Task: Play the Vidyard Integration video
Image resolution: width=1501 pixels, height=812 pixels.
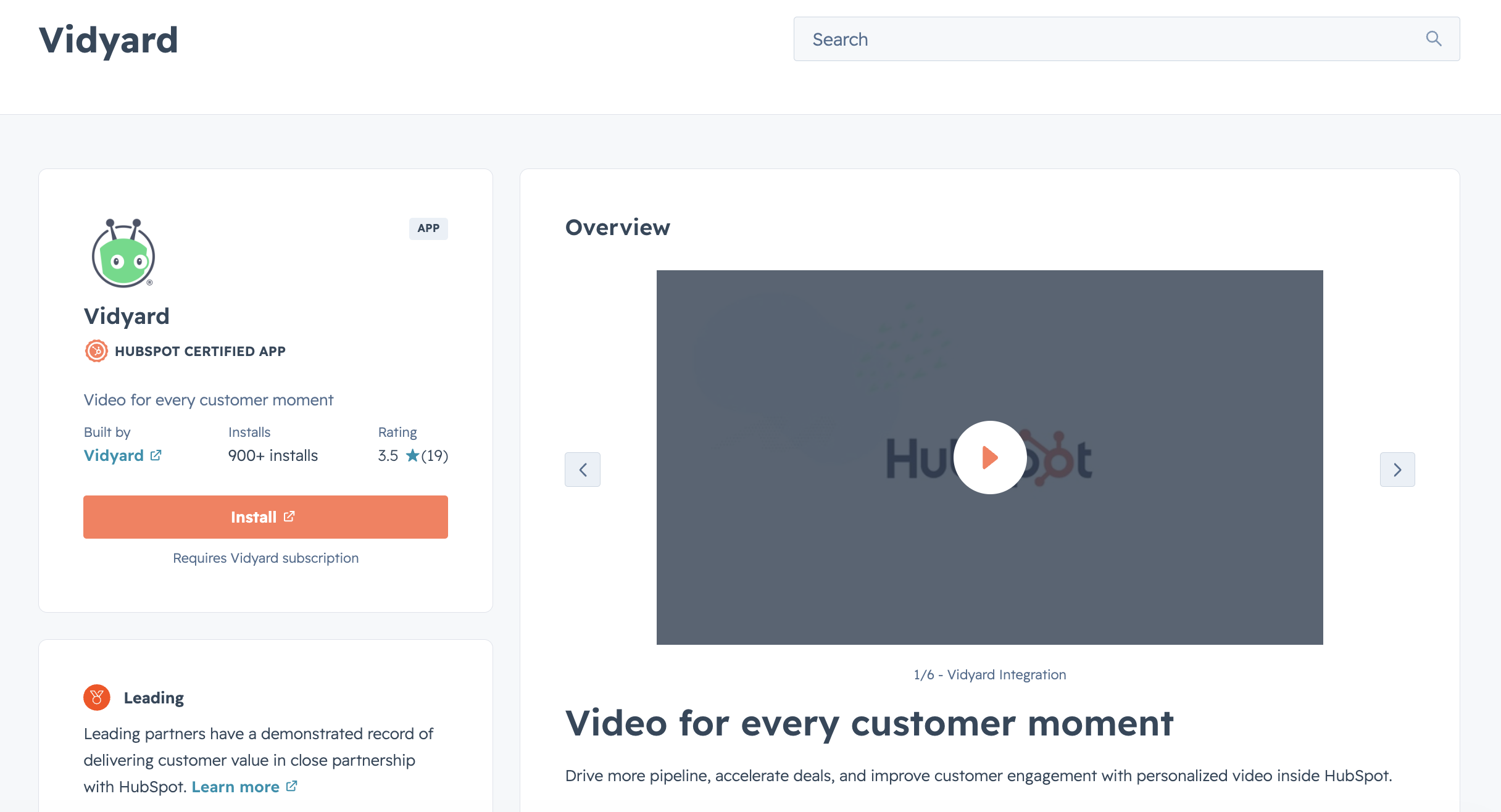Action: click(x=990, y=457)
